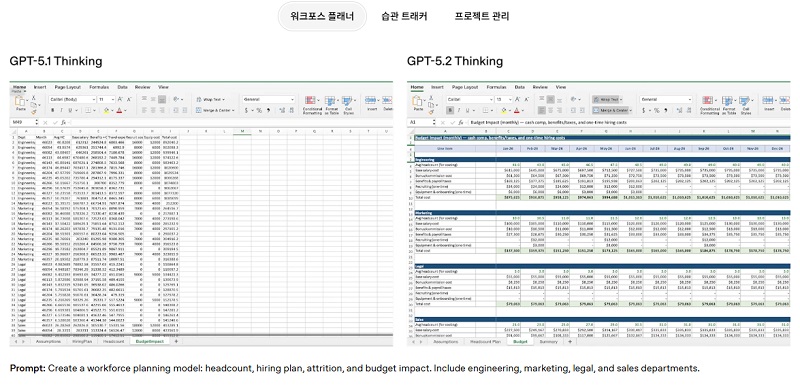800x387 pixels.
Task: Click Decrease font size A in GPT-5.1 screenshot
Action: coord(129,99)
